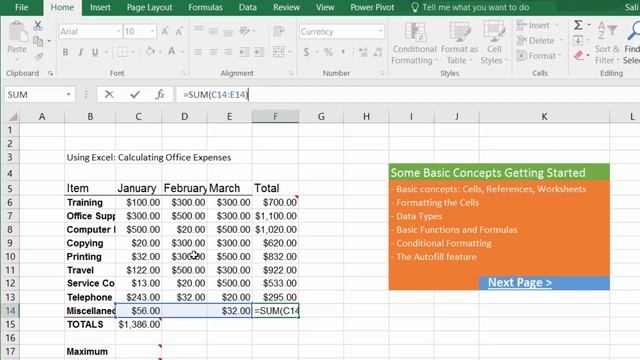The height and width of the screenshot is (360, 640).
Task: Click the Borders icon
Action: 122,52
